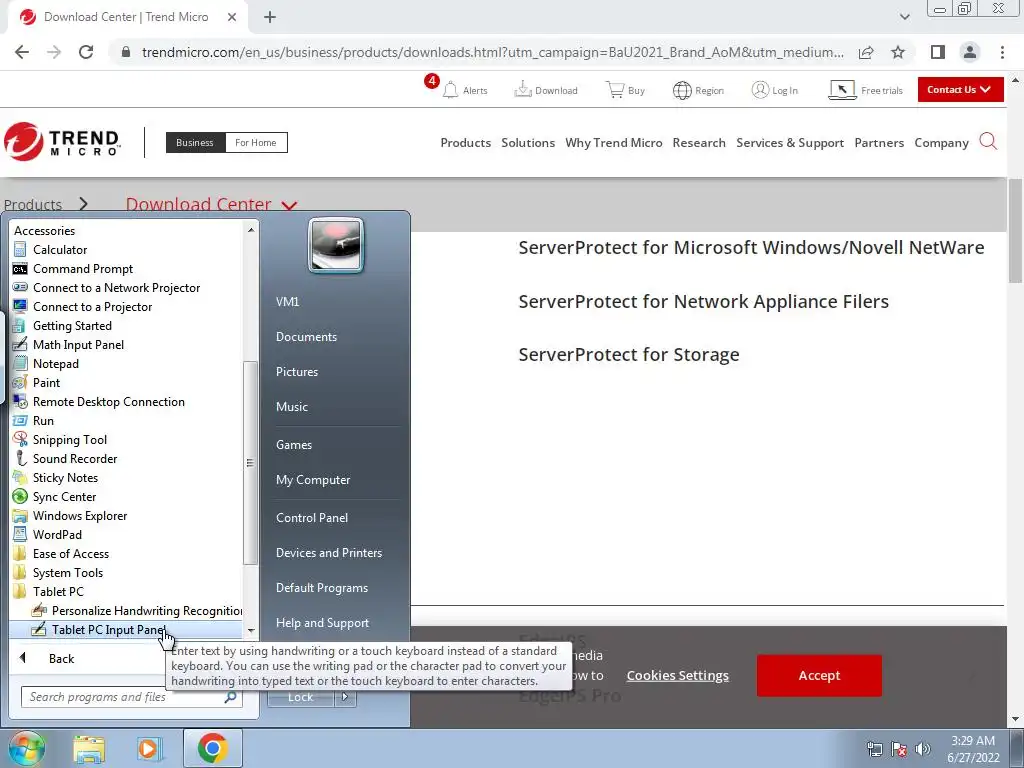Collapse the Tablet PC folder
The image size is (1024, 768).
(x=58, y=591)
